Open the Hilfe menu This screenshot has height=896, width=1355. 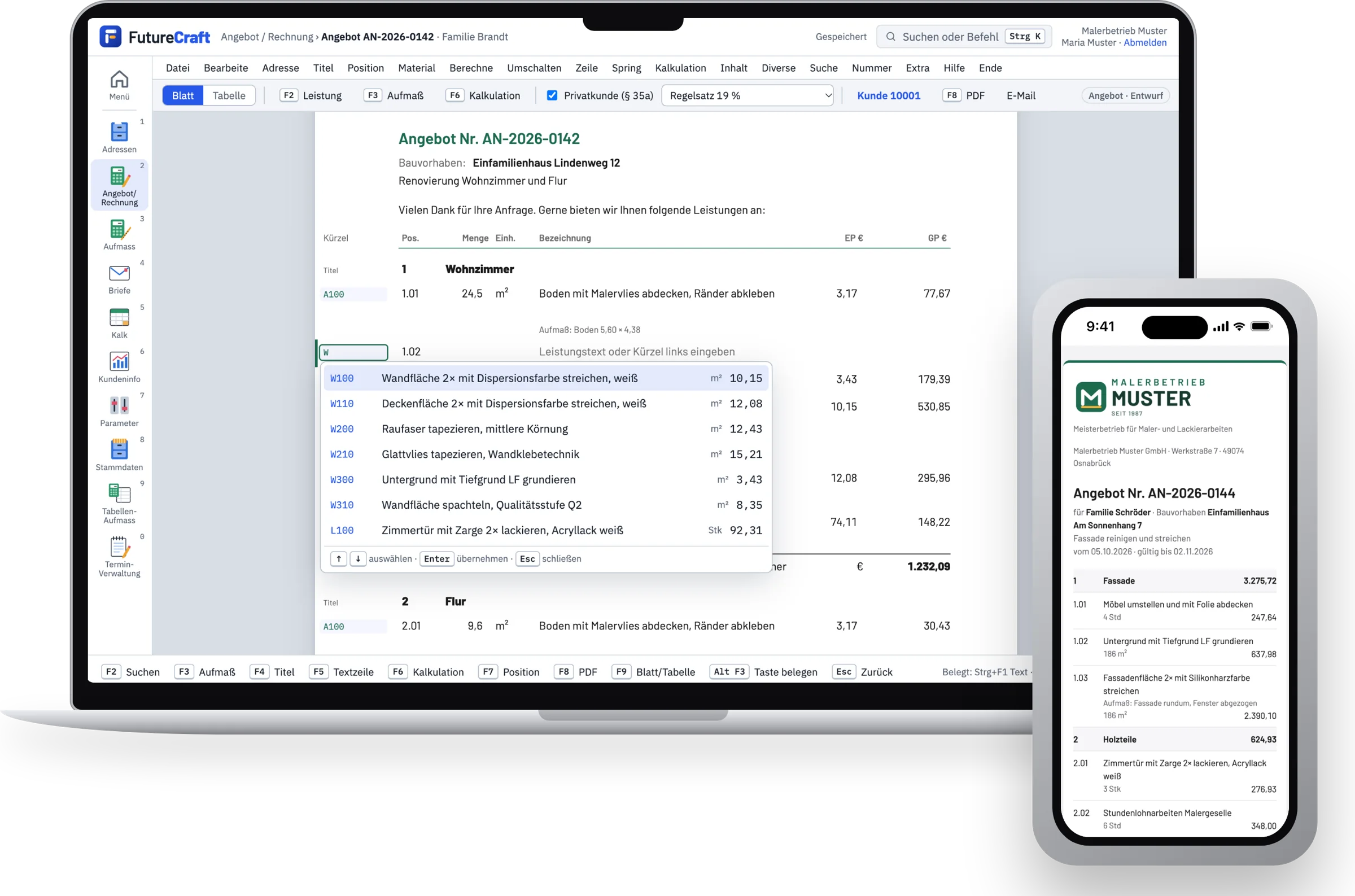[x=954, y=68]
